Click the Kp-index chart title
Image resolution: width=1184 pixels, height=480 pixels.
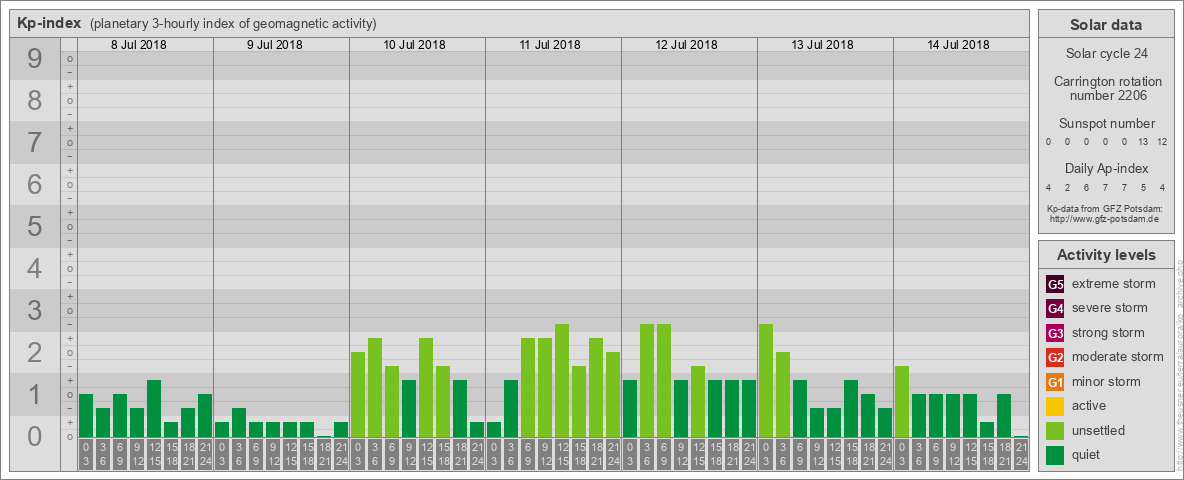[49, 23]
